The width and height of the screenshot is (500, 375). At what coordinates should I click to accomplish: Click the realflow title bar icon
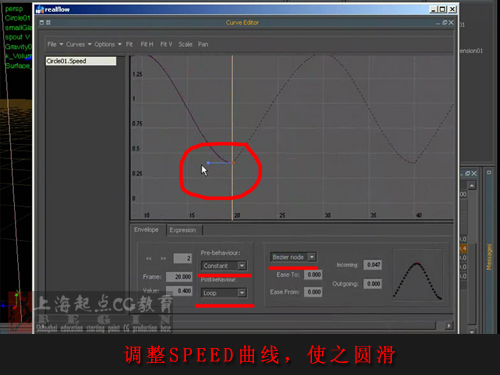pos(40,9)
